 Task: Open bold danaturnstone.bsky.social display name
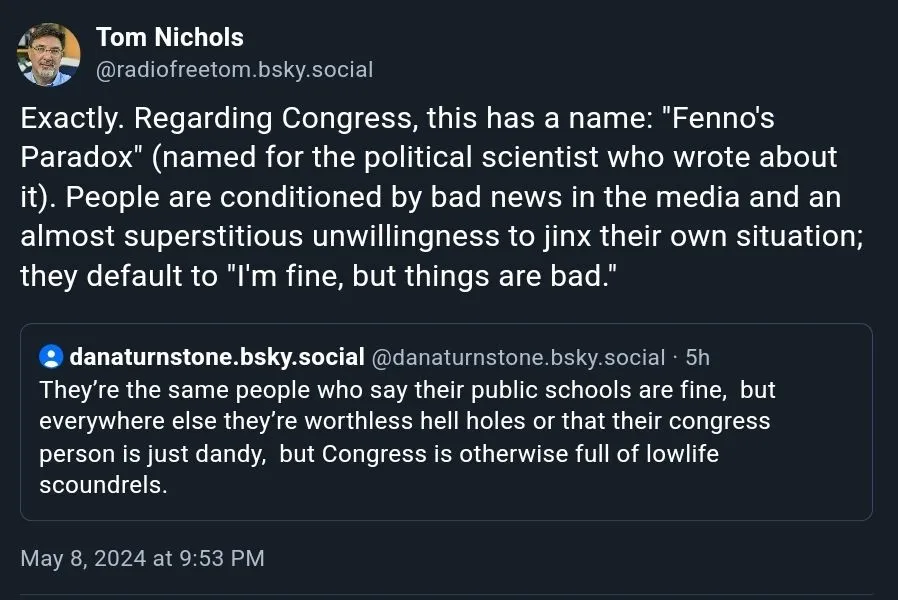tap(216, 357)
